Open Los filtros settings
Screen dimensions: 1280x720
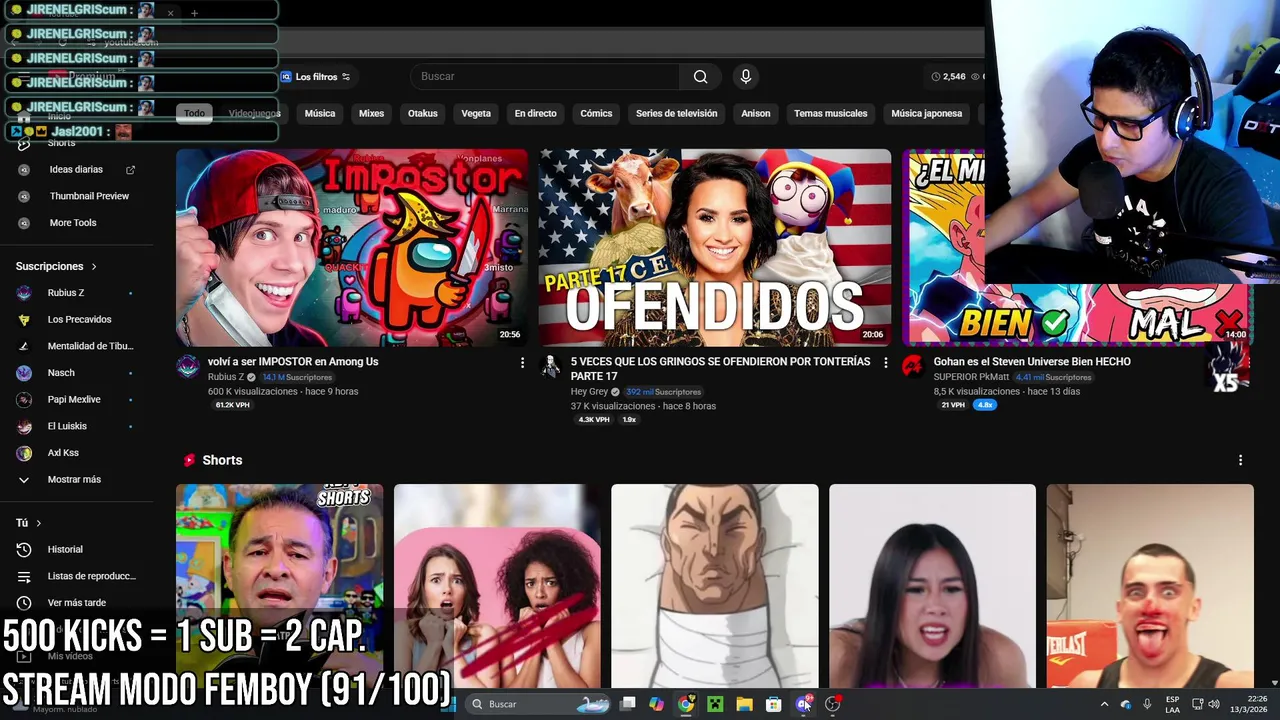coord(315,77)
